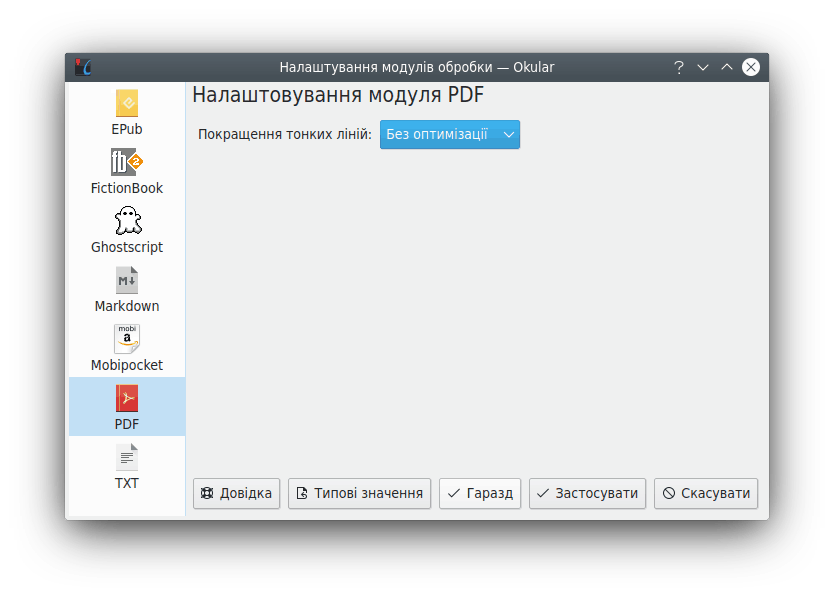Click the 'Застосувати' apply button

point(587,493)
